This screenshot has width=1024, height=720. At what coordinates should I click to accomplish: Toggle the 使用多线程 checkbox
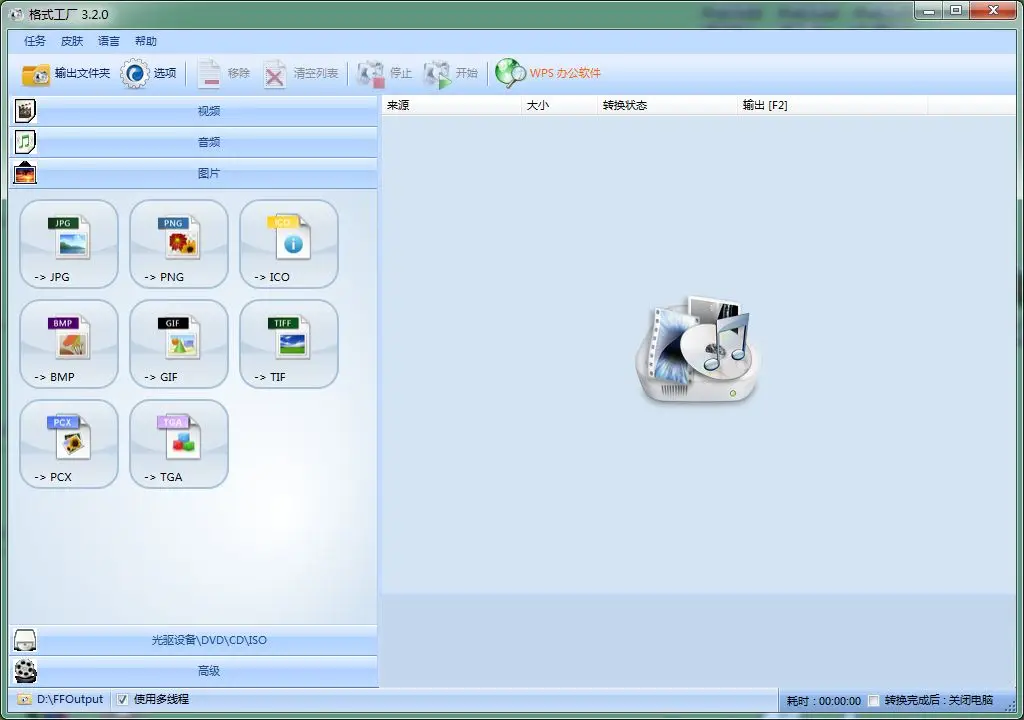123,699
